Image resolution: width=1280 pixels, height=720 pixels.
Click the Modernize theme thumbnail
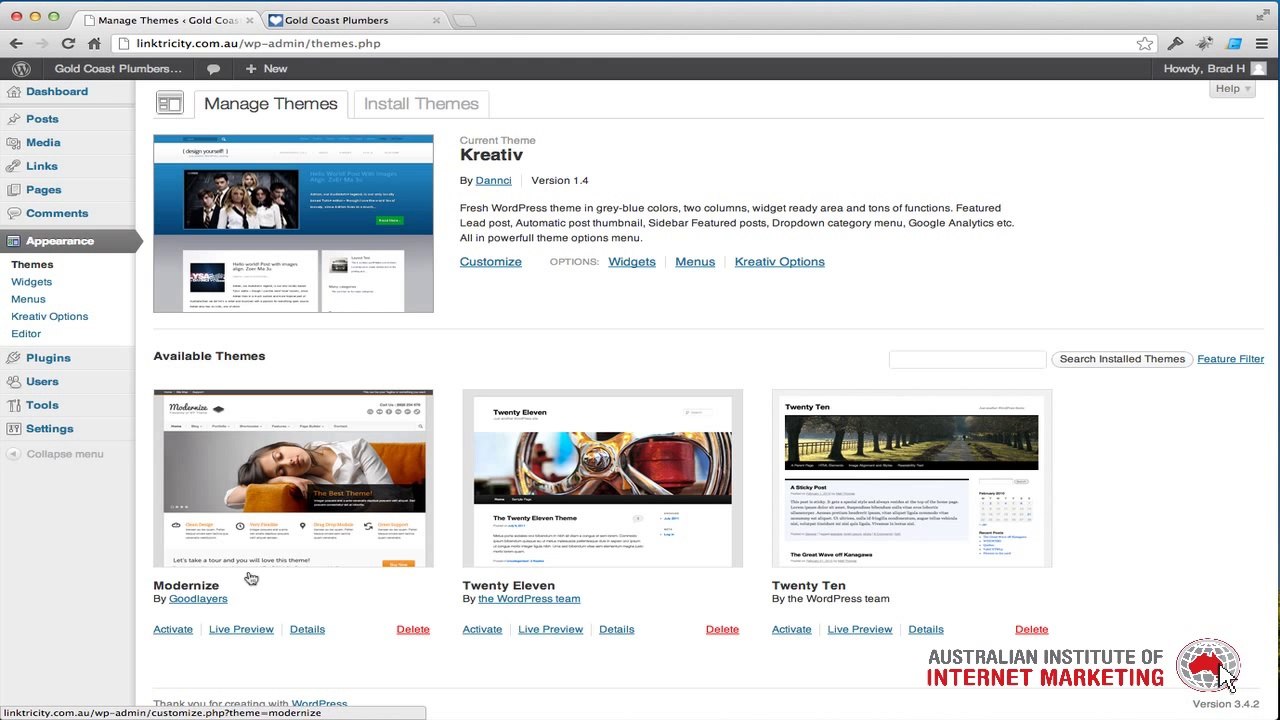click(293, 479)
